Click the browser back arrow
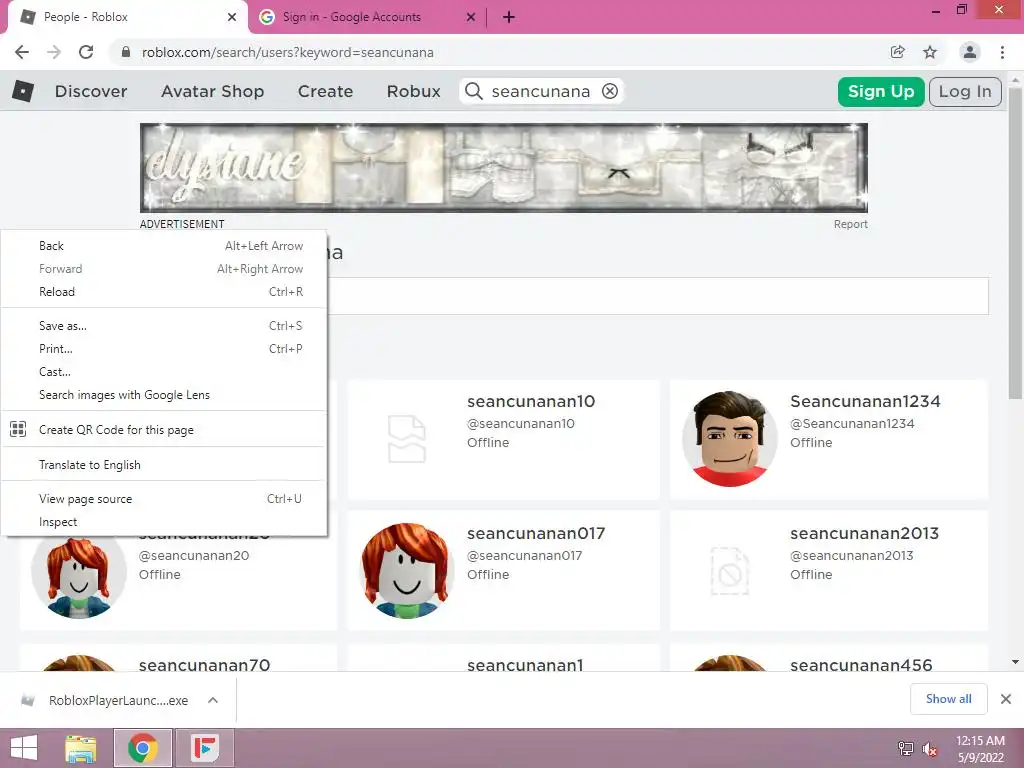 [x=22, y=52]
